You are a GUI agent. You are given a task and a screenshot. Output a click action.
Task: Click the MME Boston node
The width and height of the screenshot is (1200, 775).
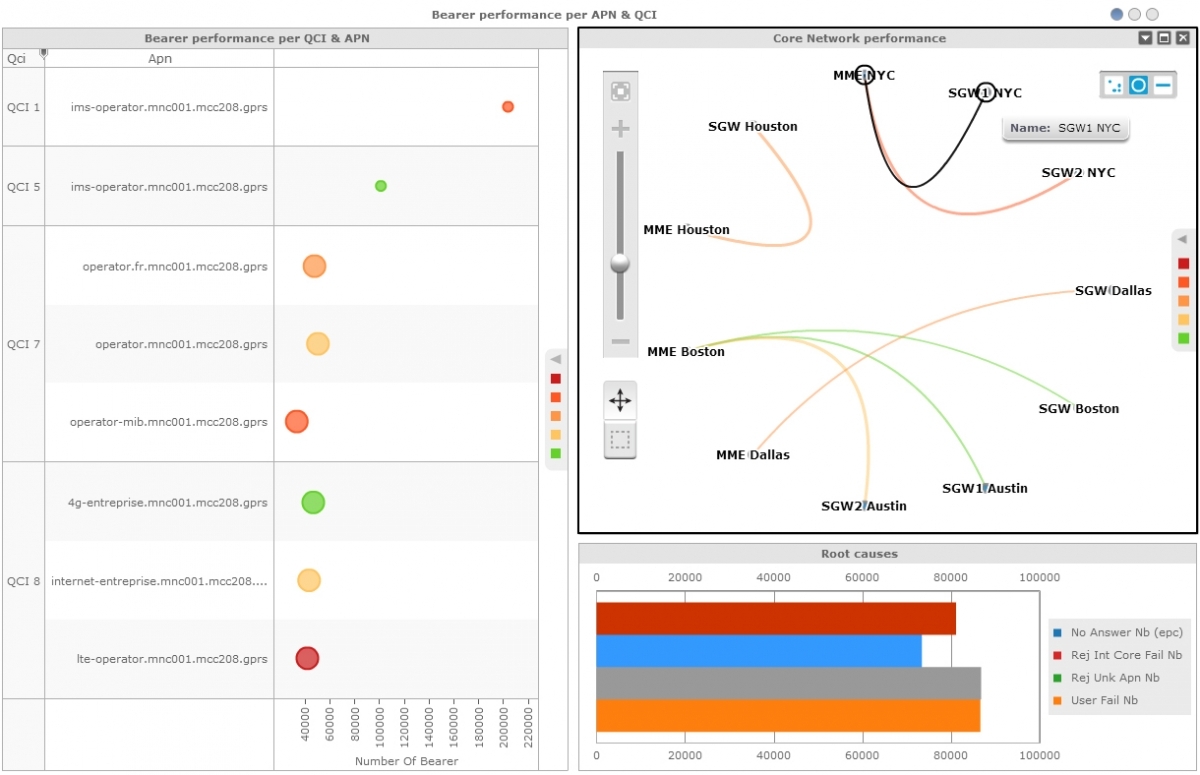tap(686, 352)
